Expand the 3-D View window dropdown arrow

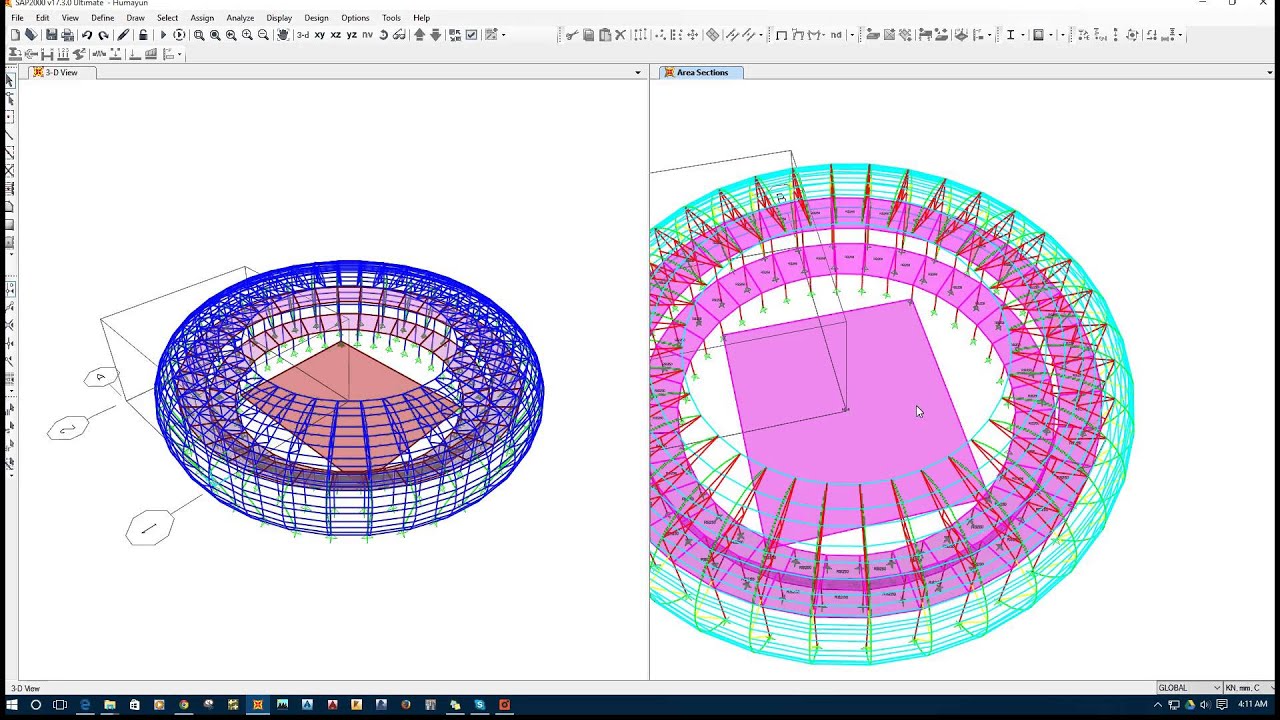(638, 72)
